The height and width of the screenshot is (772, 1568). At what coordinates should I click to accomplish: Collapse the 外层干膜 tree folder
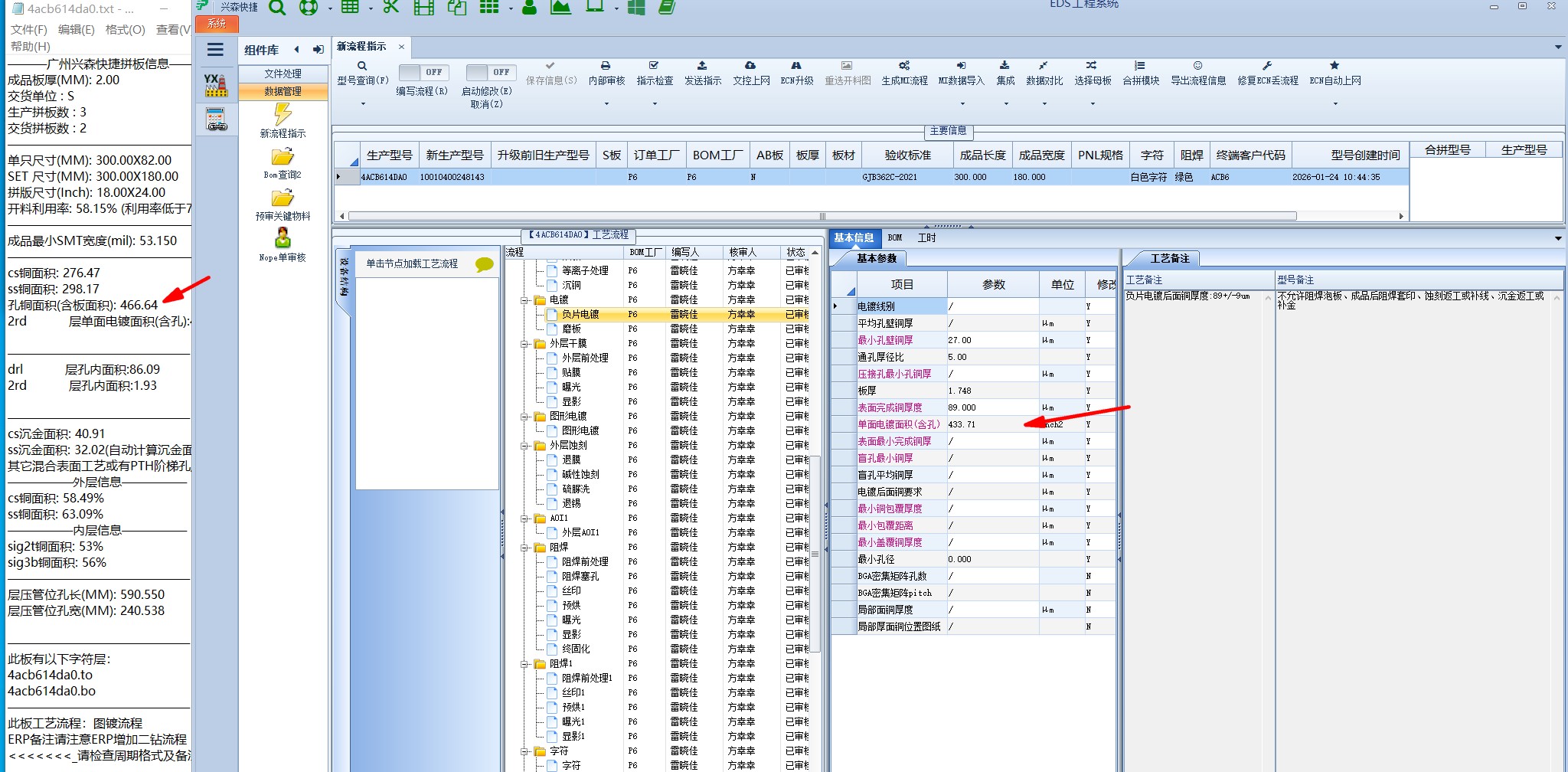tap(525, 344)
